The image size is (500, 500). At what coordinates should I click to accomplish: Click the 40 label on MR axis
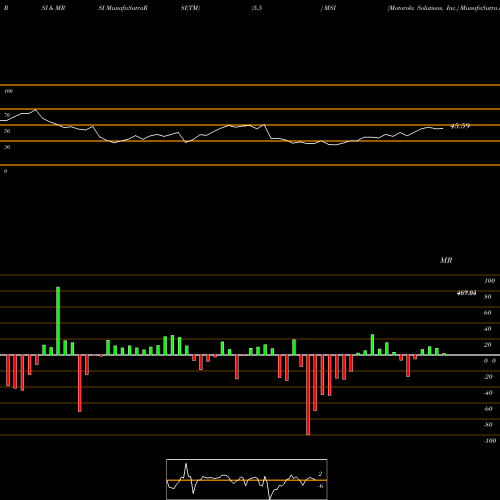pyautogui.click(x=488, y=329)
